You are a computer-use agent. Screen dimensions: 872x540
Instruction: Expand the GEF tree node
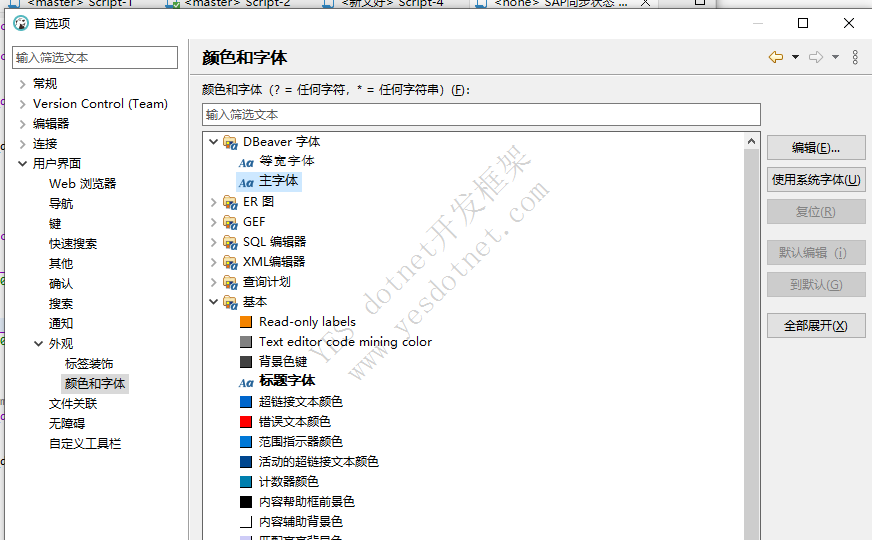pos(214,222)
